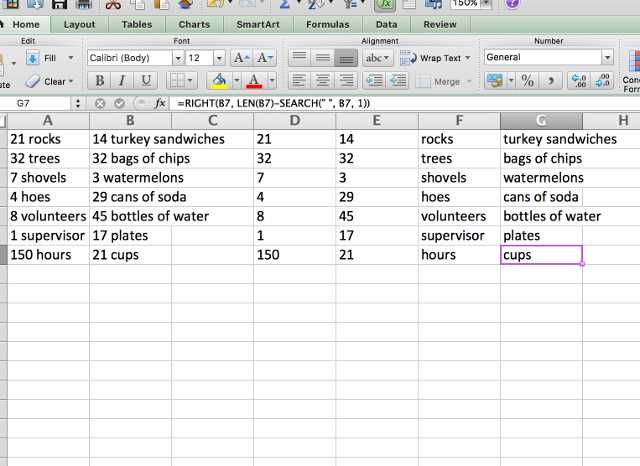Click the Wrap Text button

click(x=430, y=58)
